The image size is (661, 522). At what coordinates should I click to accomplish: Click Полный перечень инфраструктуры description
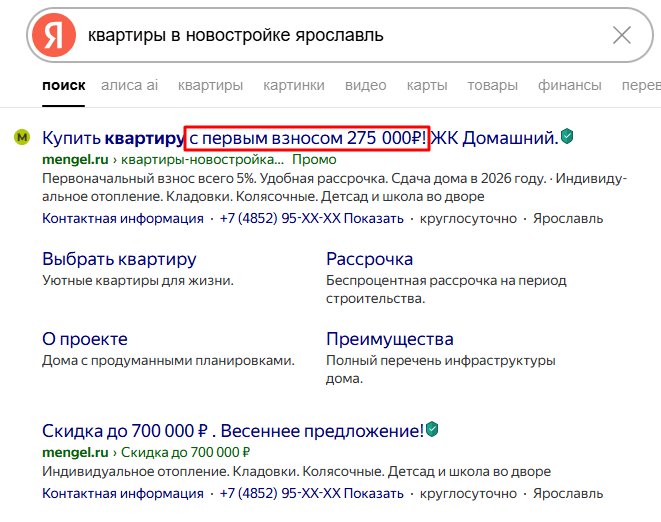tap(441, 369)
